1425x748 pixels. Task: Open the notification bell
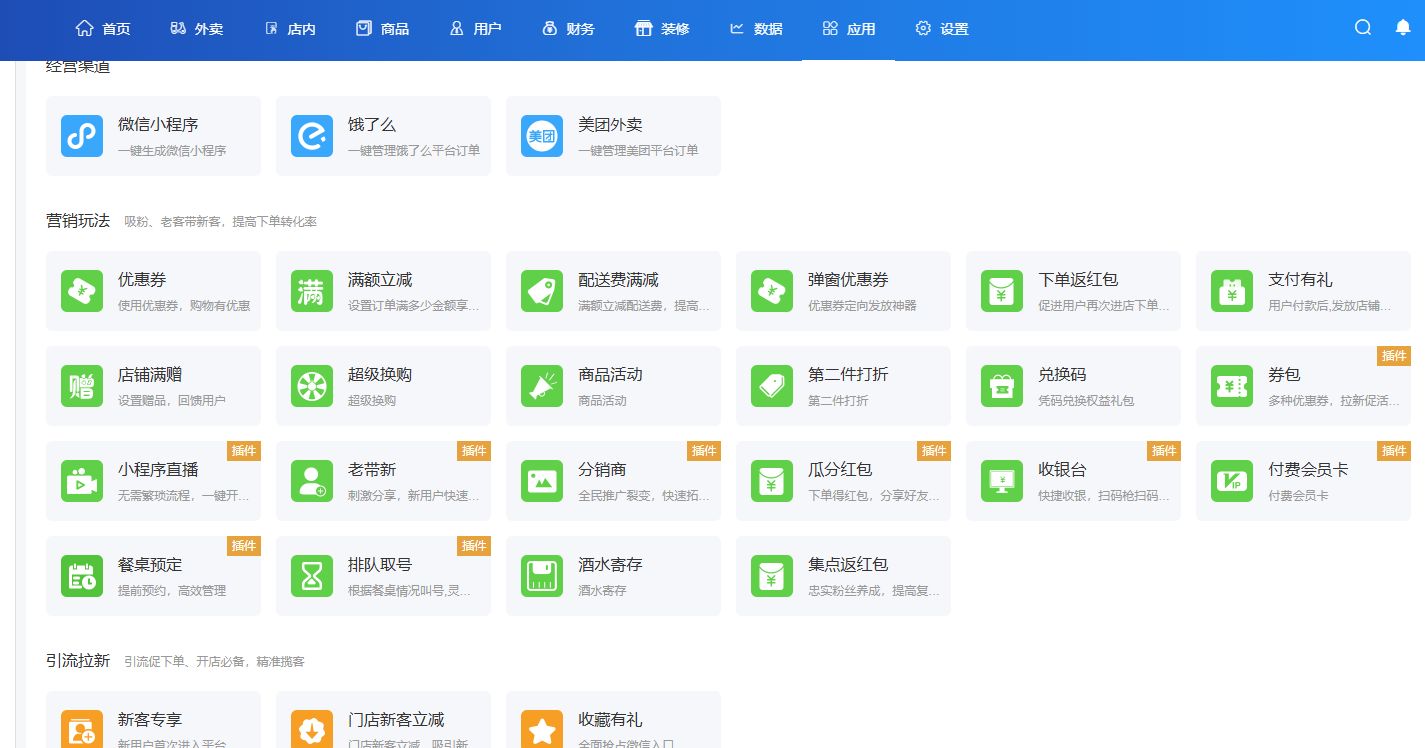click(x=1402, y=28)
